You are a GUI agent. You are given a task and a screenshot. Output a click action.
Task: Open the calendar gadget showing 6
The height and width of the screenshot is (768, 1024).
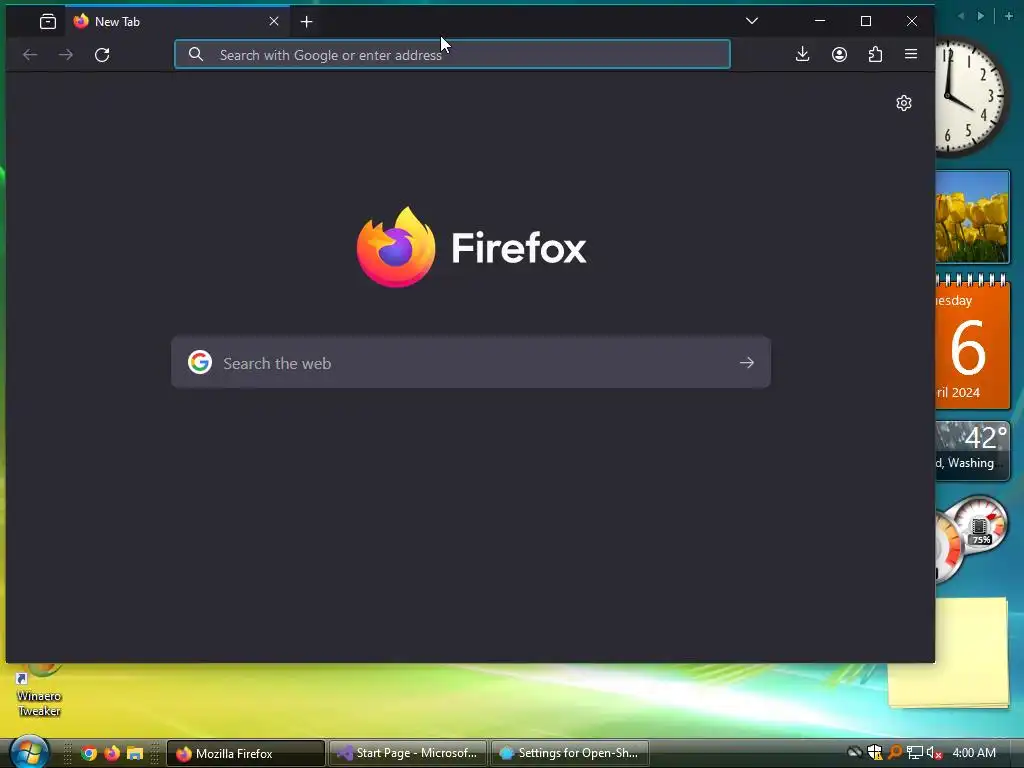(972, 344)
